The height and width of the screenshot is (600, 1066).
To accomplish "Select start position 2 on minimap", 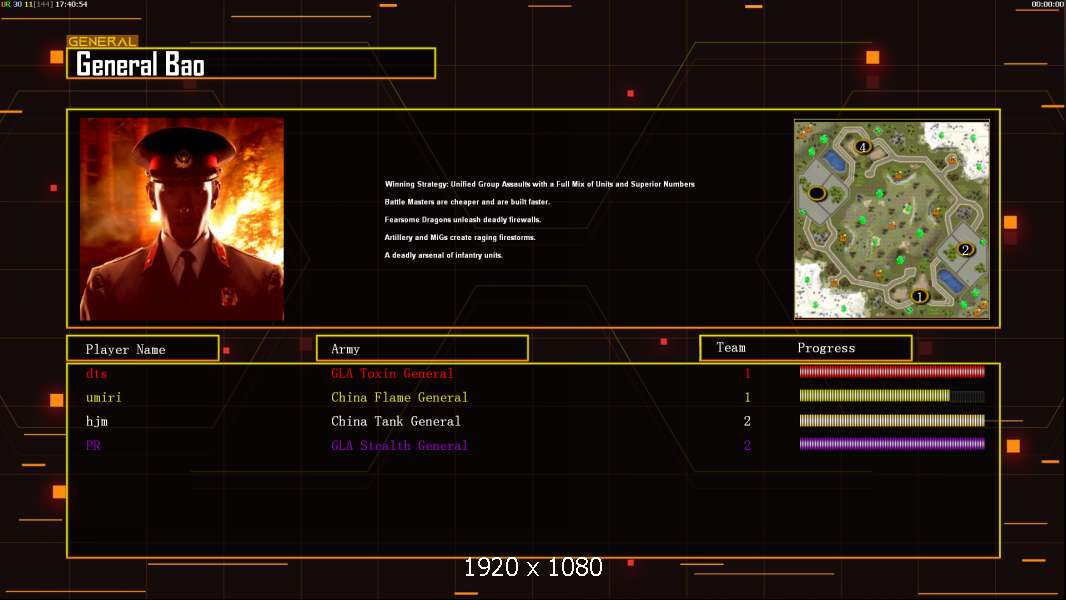I will (x=965, y=249).
